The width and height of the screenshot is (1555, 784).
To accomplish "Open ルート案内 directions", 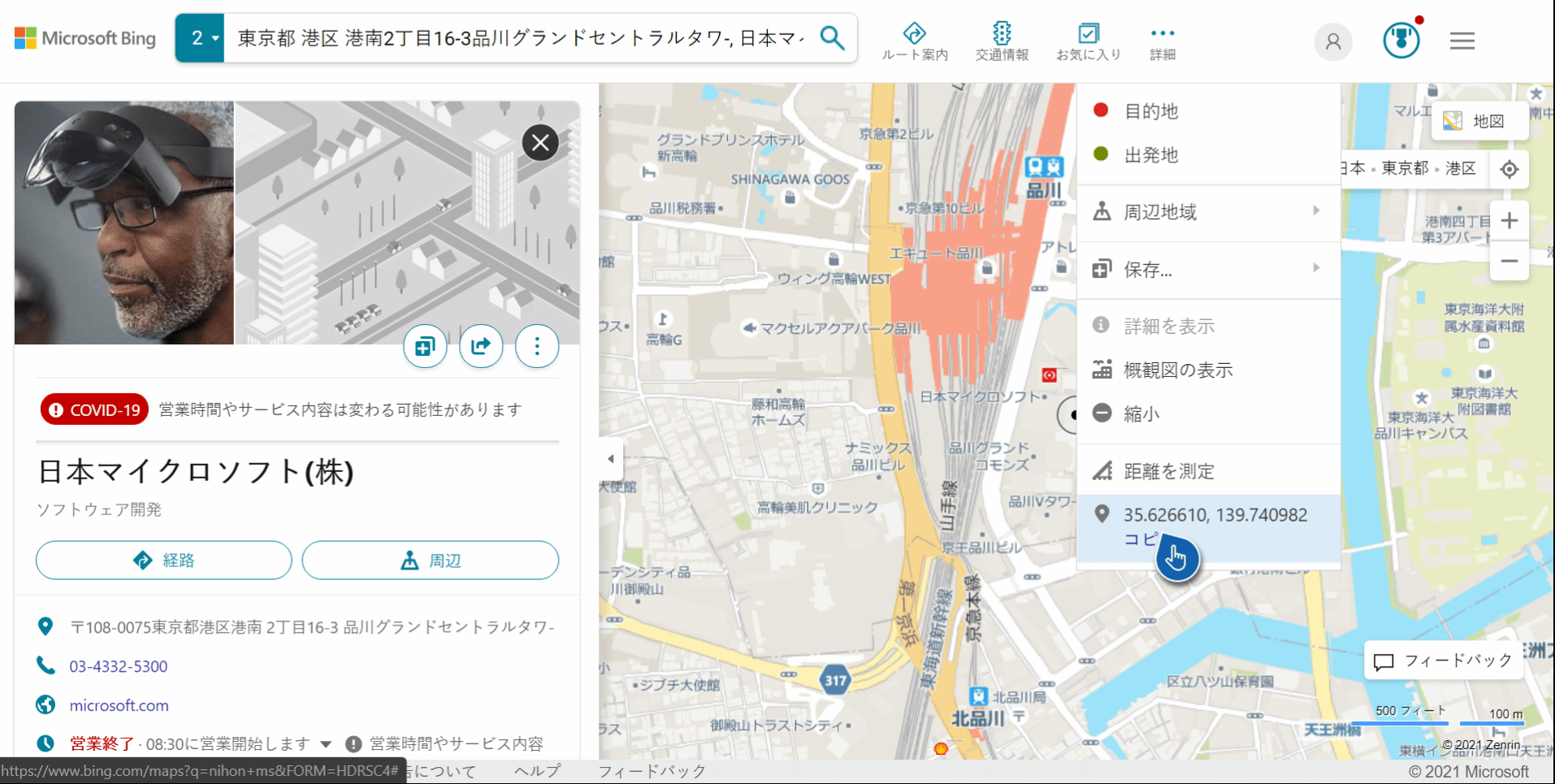I will (915, 41).
